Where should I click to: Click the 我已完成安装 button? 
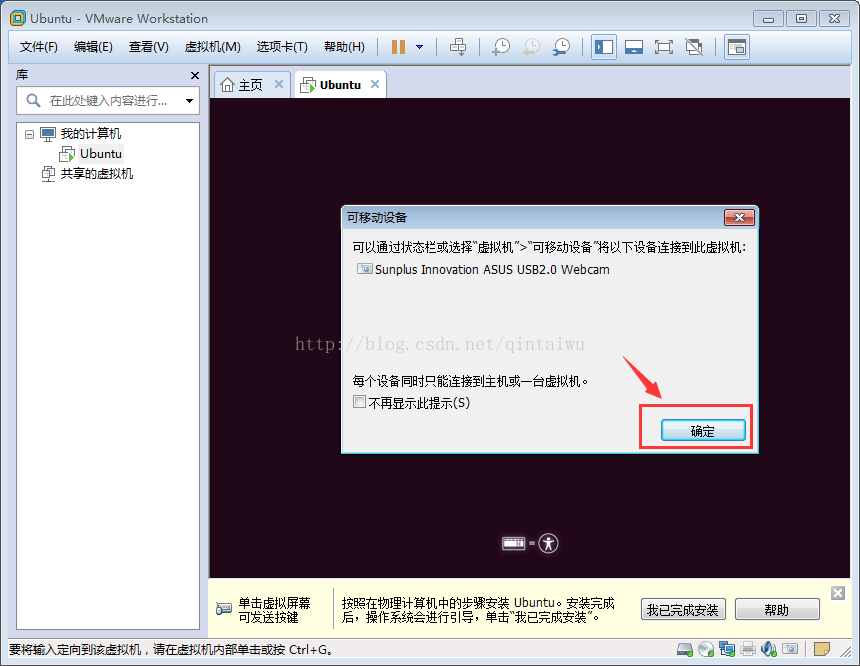[x=683, y=609]
